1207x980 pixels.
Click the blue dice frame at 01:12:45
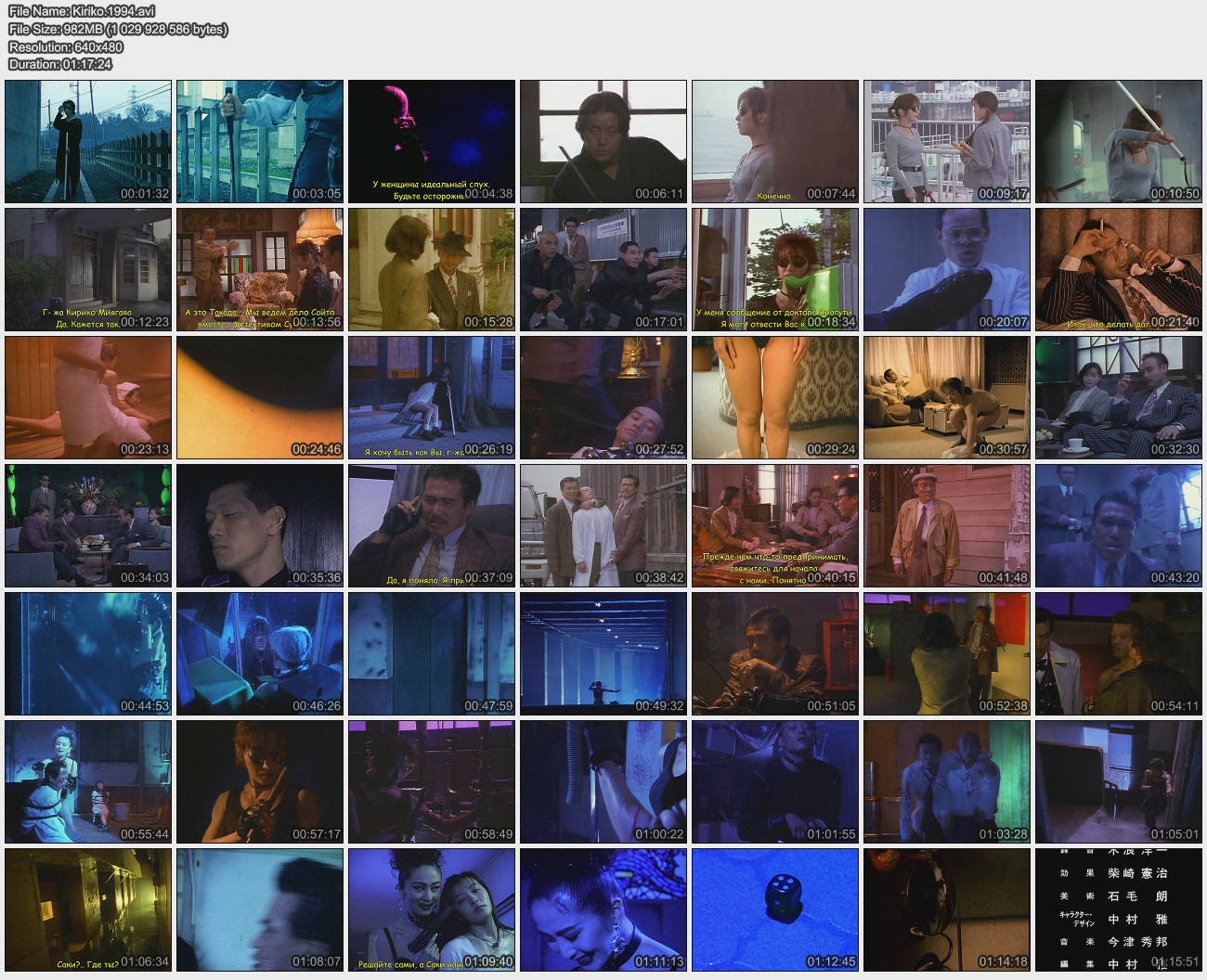(x=774, y=909)
